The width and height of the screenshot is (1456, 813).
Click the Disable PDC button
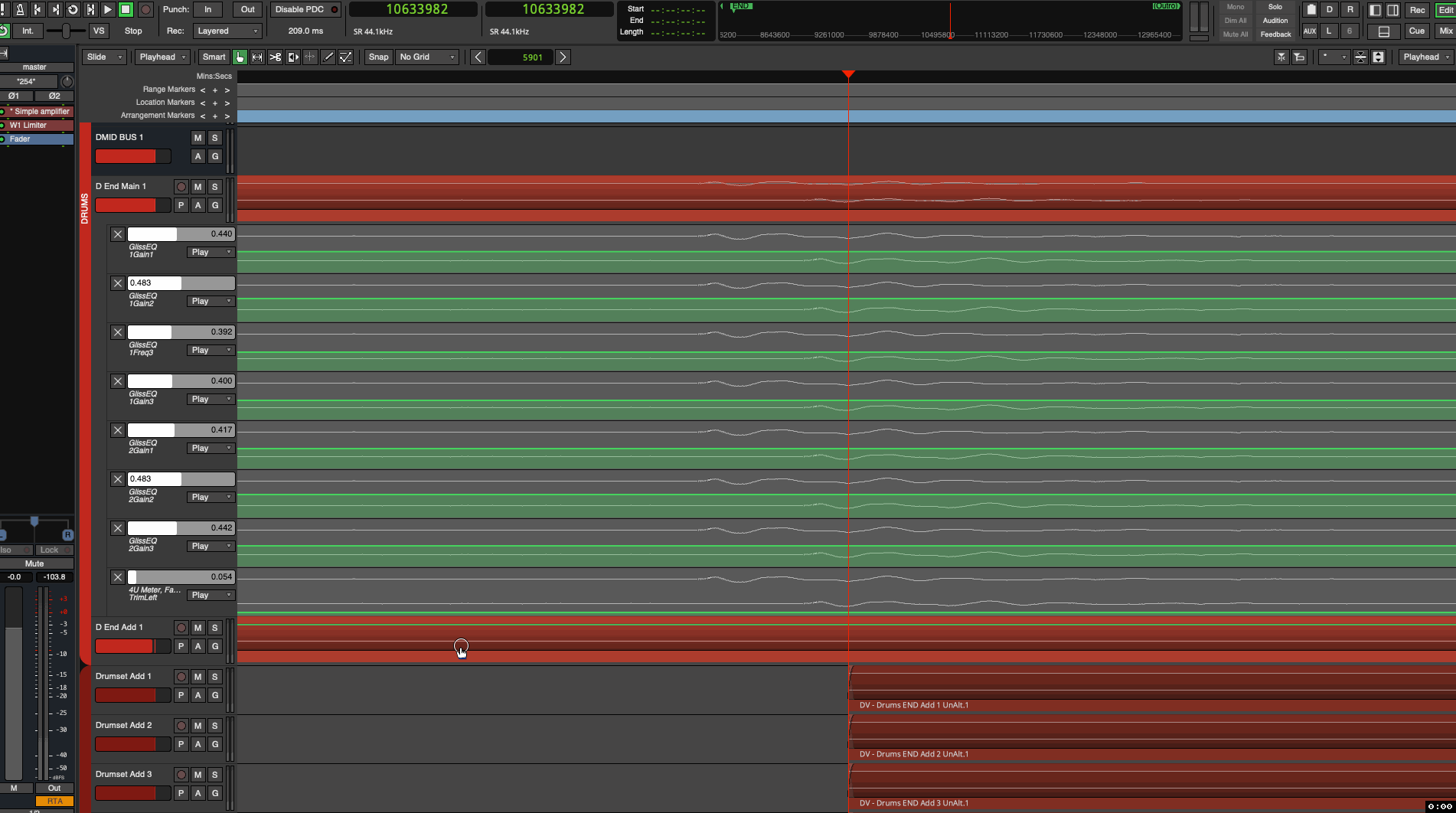pyautogui.click(x=305, y=10)
